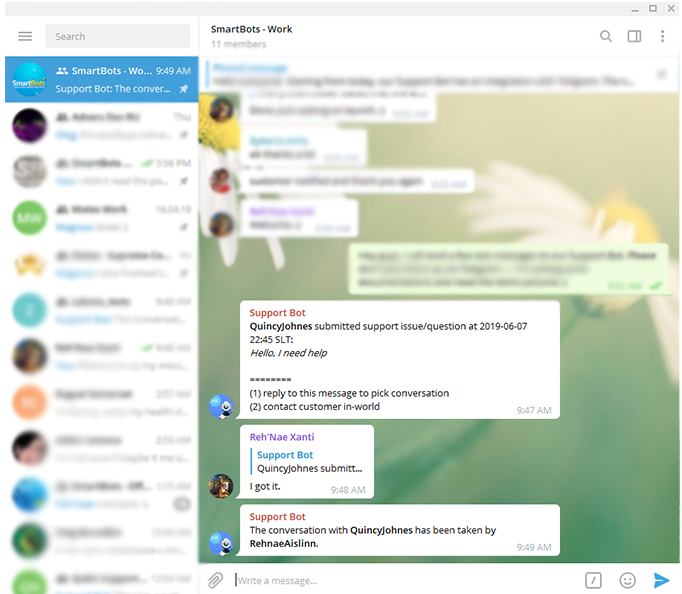
Task: Open the quoted Support Bot reply preview
Action: click(x=309, y=461)
